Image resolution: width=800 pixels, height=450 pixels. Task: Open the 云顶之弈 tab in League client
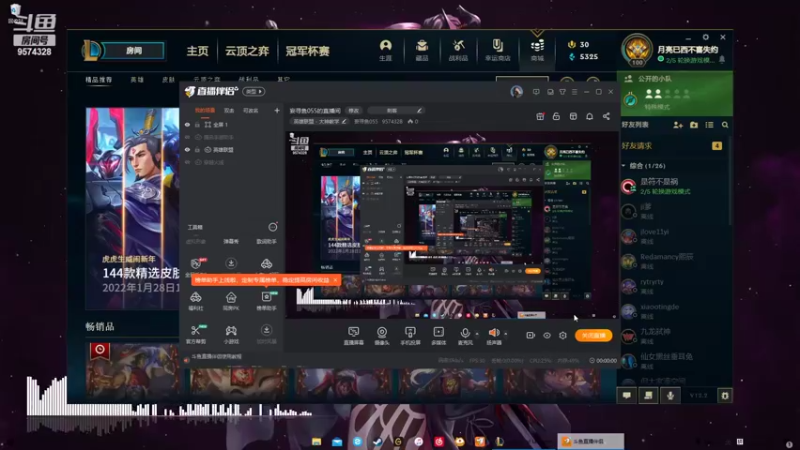247,51
